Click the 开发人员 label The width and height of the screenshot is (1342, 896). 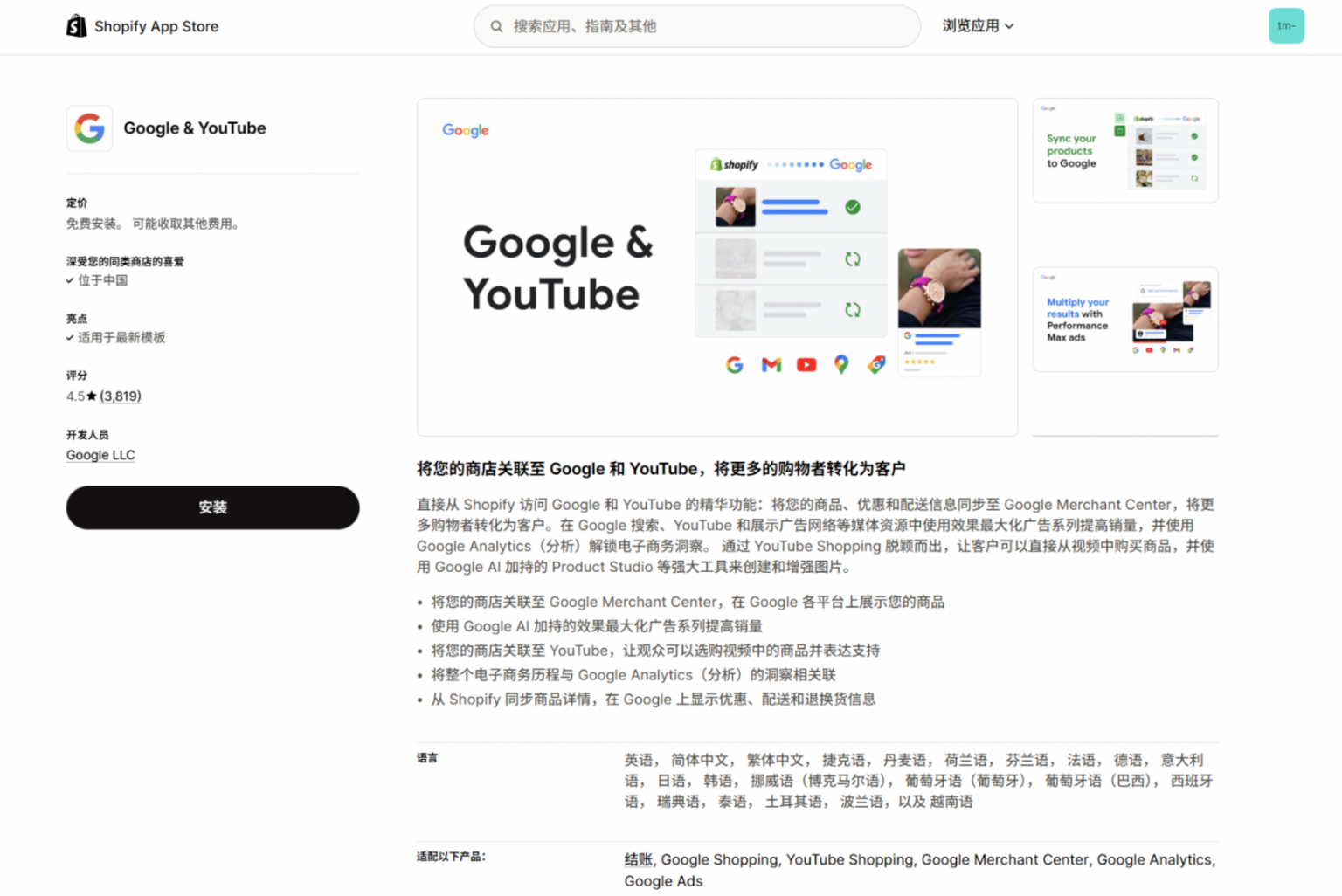[87, 434]
